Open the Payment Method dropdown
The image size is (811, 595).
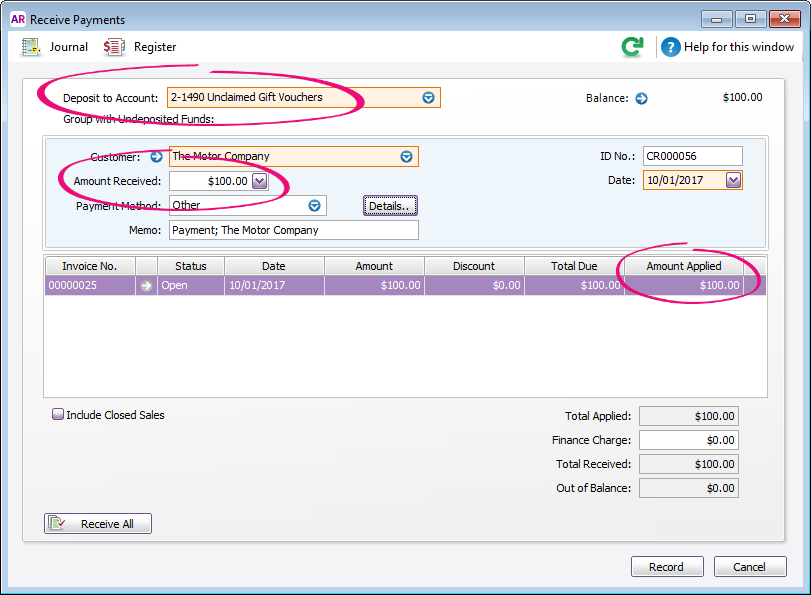click(x=314, y=205)
